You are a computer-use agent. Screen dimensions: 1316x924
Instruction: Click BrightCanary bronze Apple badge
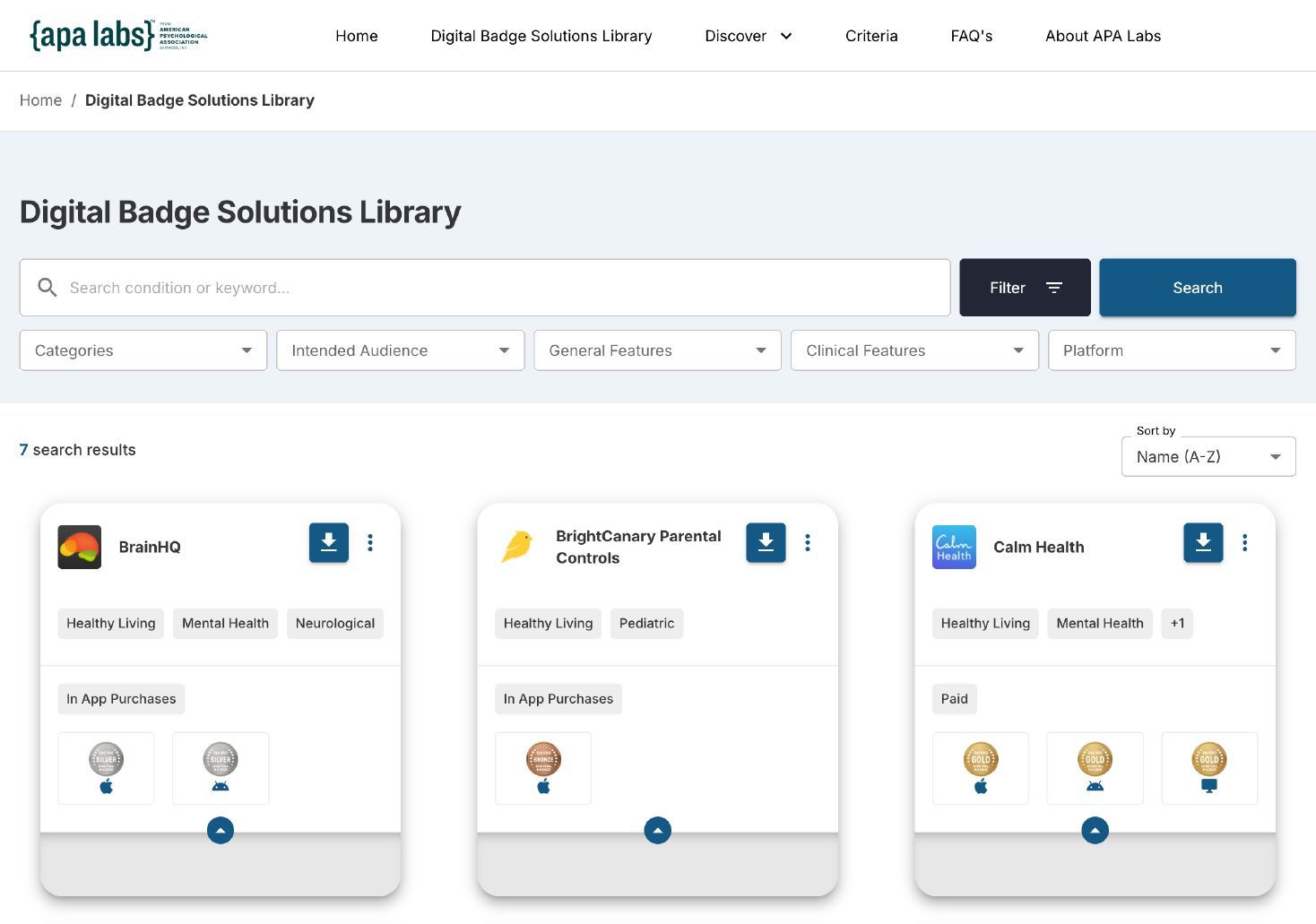(x=543, y=768)
